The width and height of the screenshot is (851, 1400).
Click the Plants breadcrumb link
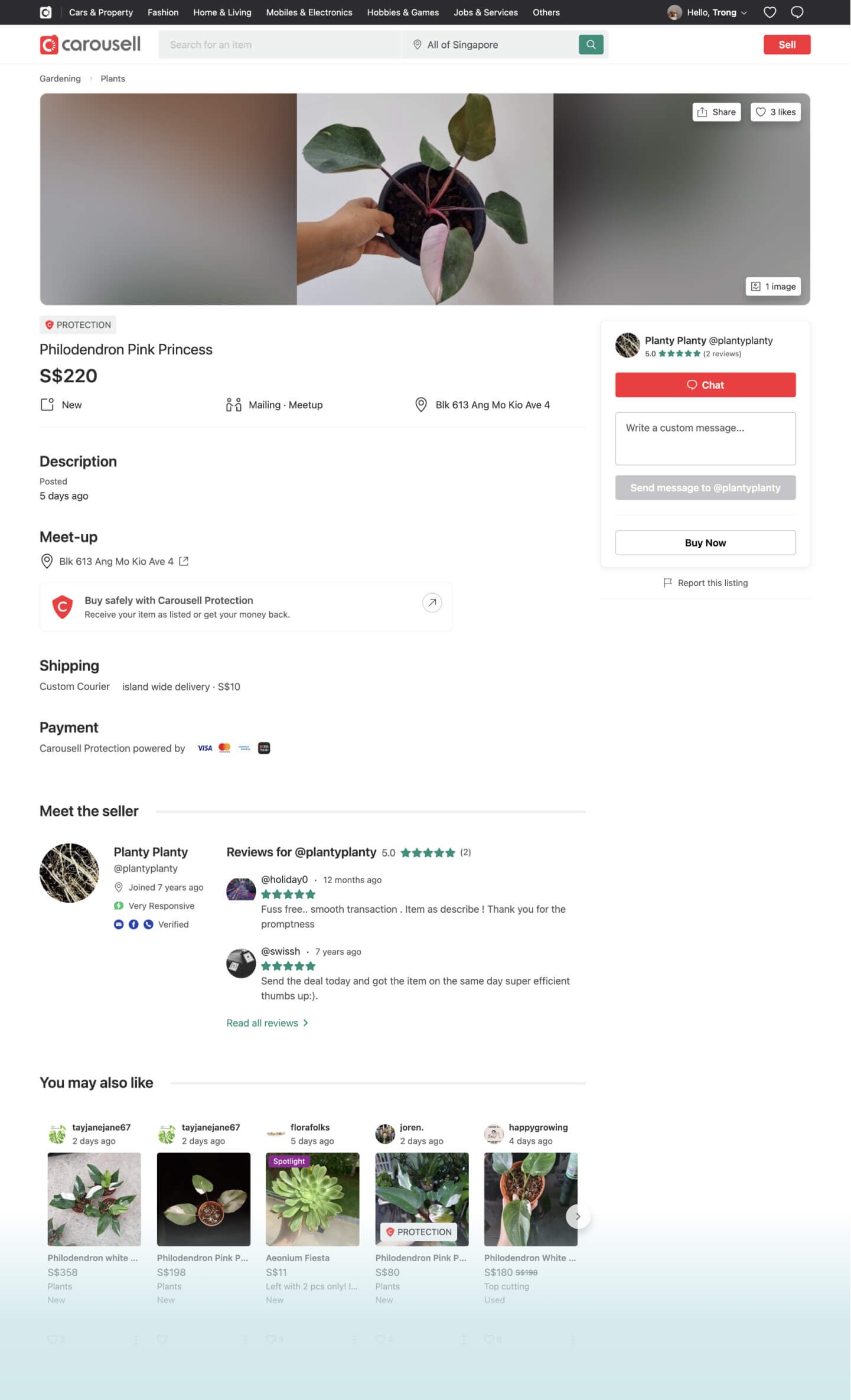[x=113, y=79]
